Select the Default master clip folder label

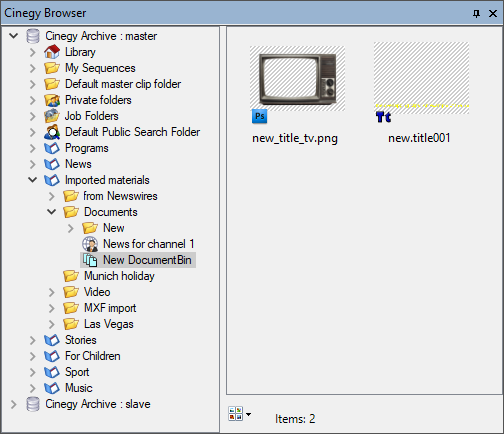click(x=123, y=84)
